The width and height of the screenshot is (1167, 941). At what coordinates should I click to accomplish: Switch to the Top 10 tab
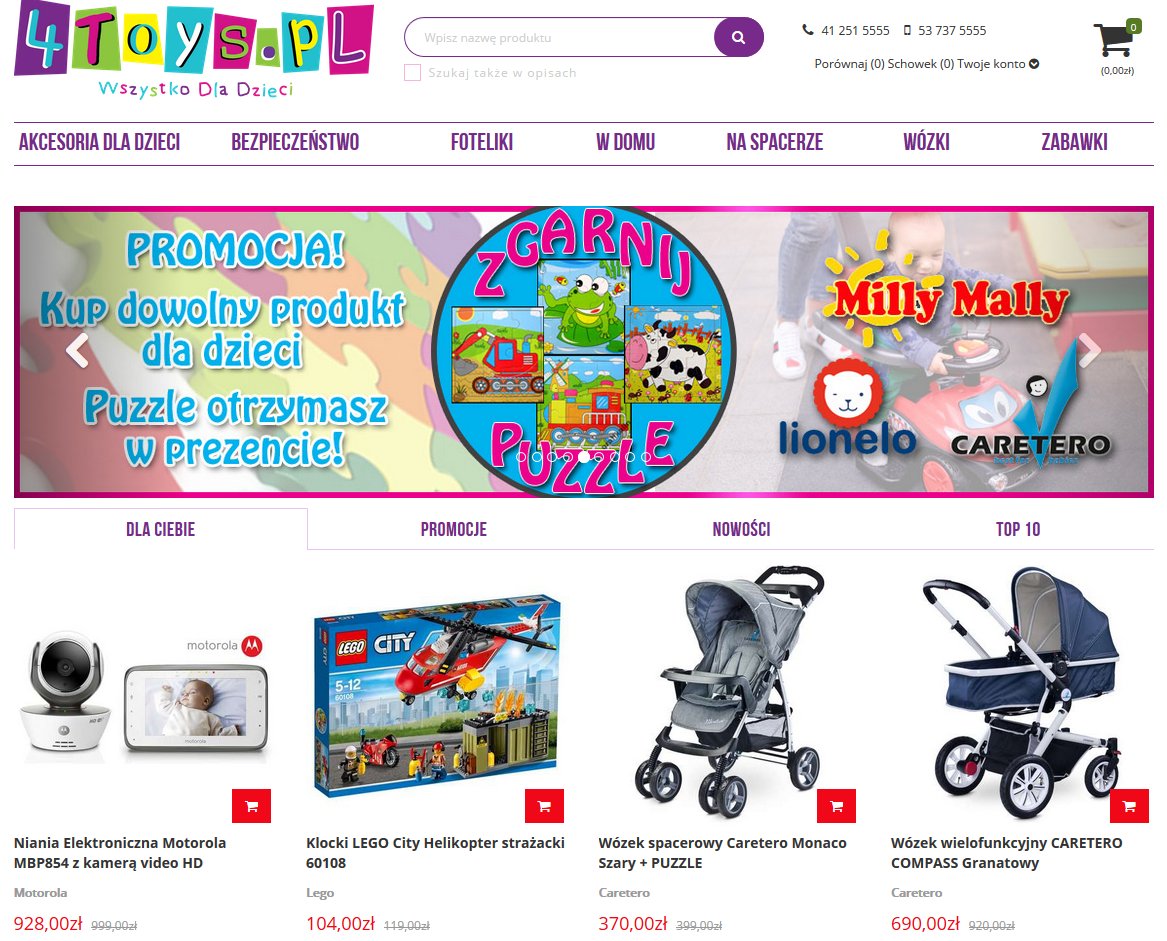pyautogui.click(x=1017, y=529)
